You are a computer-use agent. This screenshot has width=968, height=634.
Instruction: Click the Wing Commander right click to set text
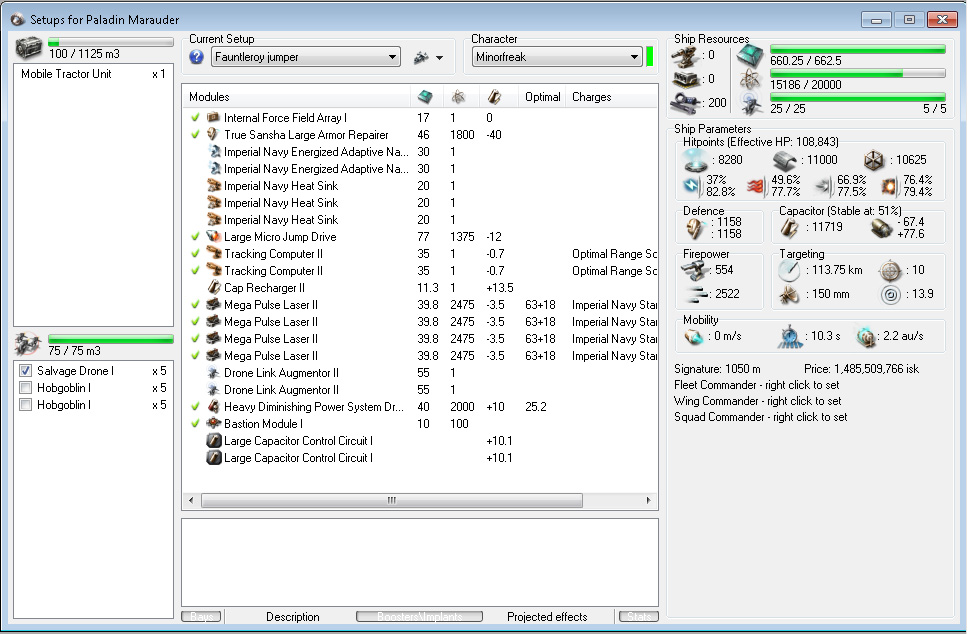click(x=757, y=401)
